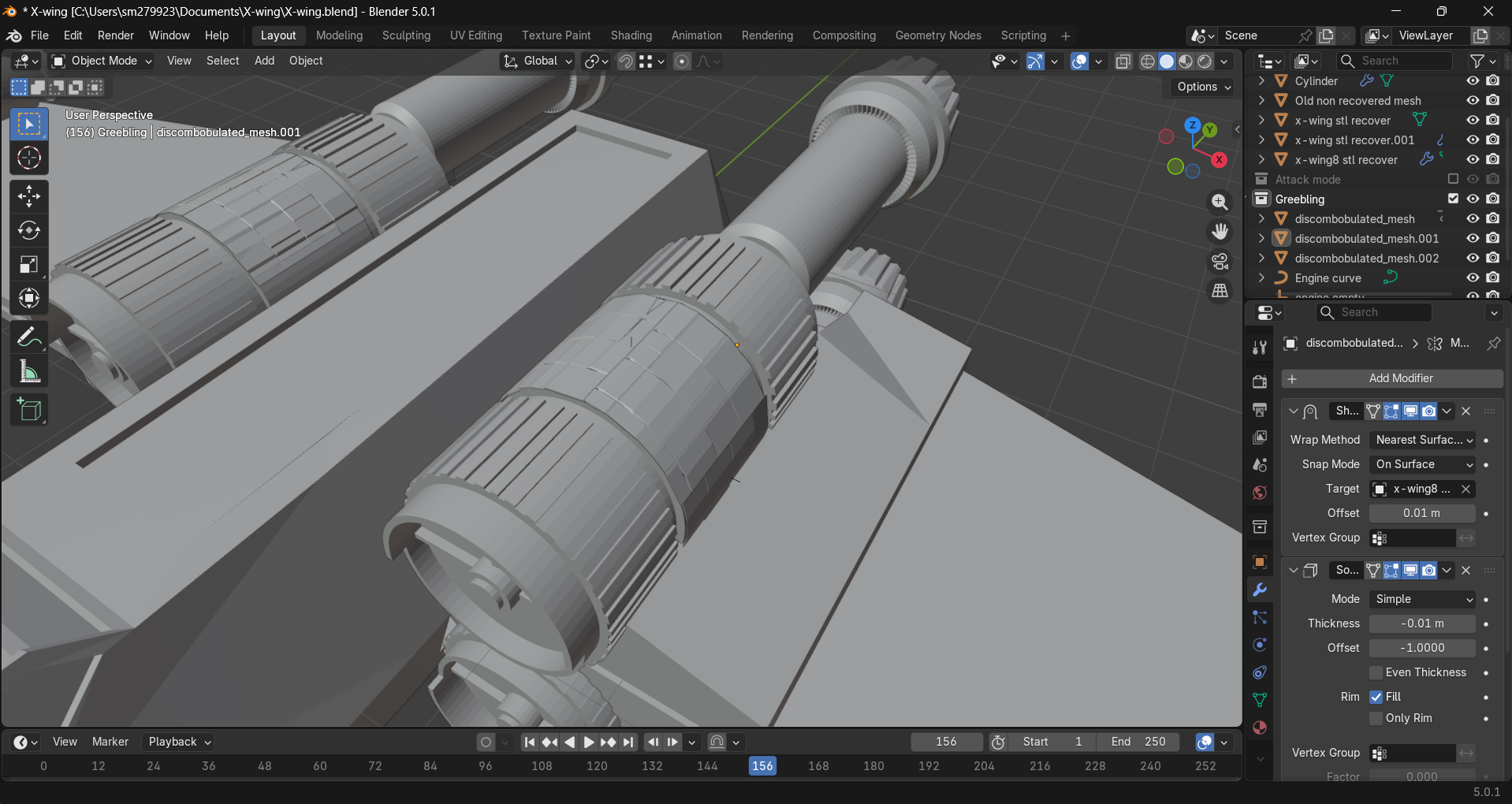Viewport: 1512px width, 804px height.
Task: Open the Wrap Method dropdown
Action: tap(1423, 440)
